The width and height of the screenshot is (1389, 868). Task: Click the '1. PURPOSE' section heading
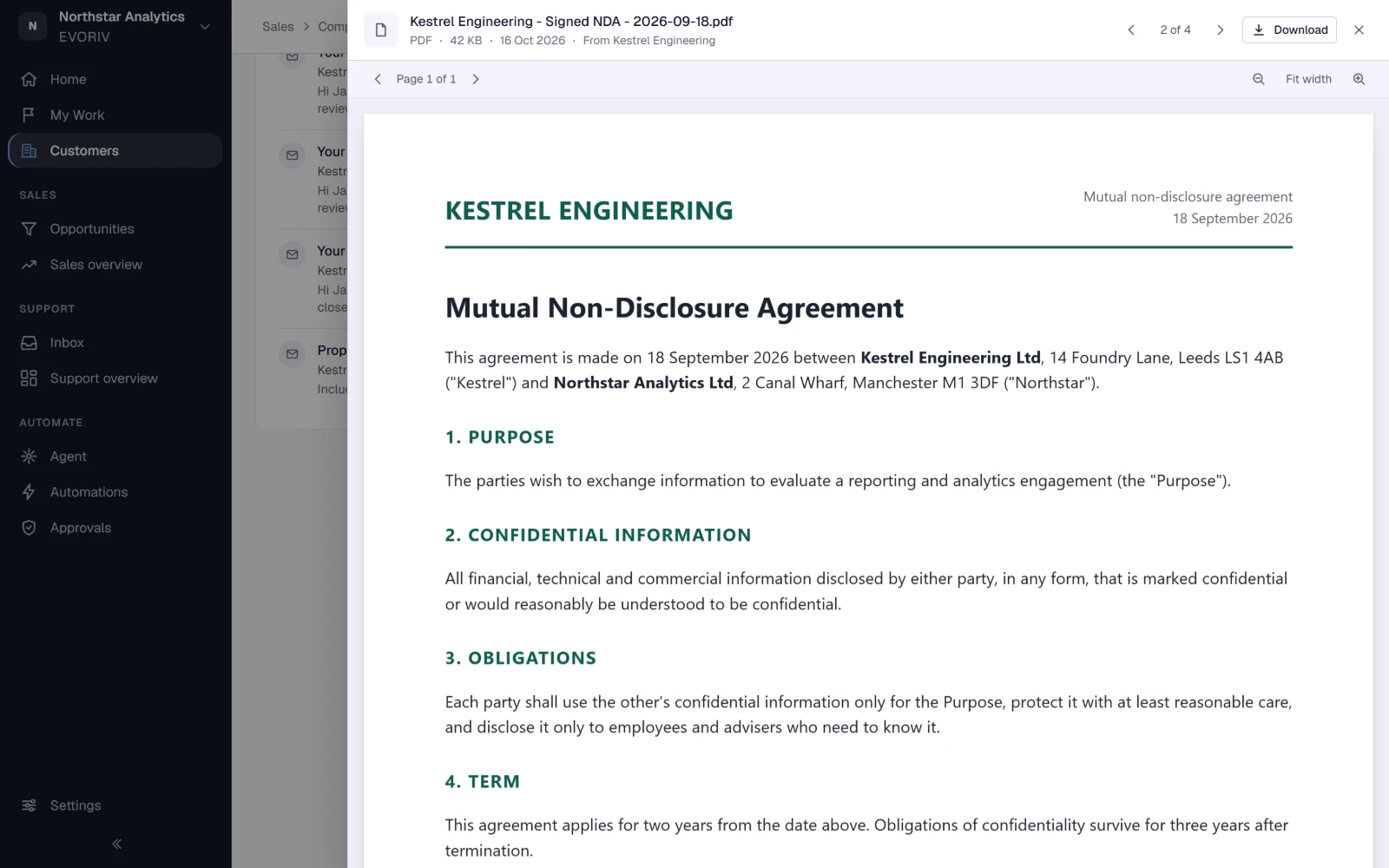tap(500, 437)
